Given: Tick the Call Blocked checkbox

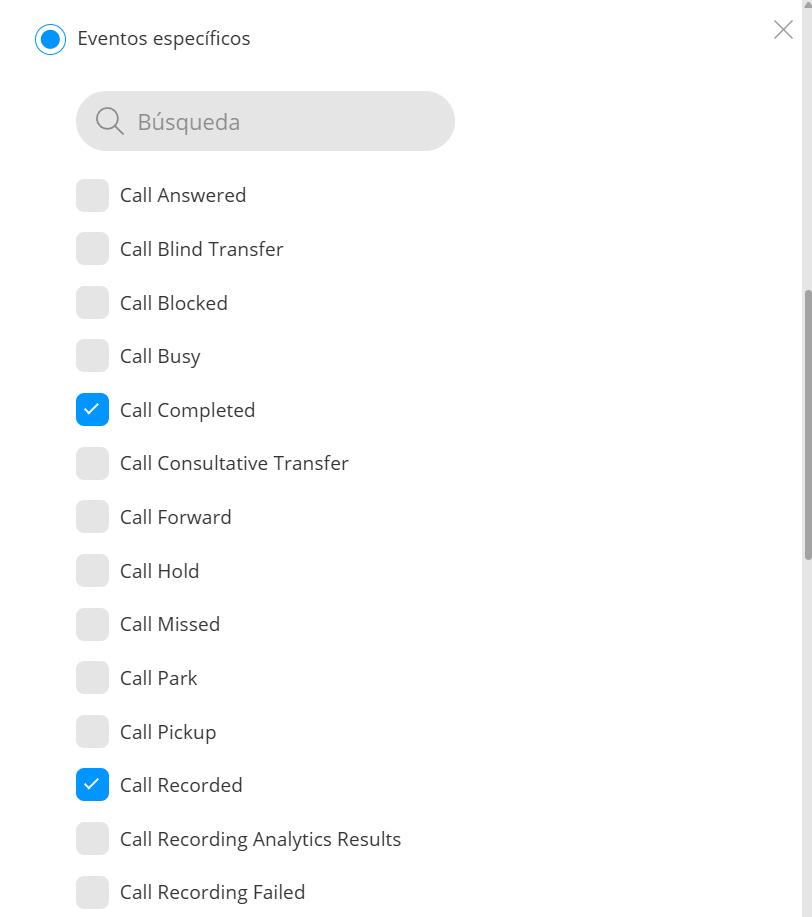Looking at the screenshot, I should pyautogui.click(x=92, y=302).
